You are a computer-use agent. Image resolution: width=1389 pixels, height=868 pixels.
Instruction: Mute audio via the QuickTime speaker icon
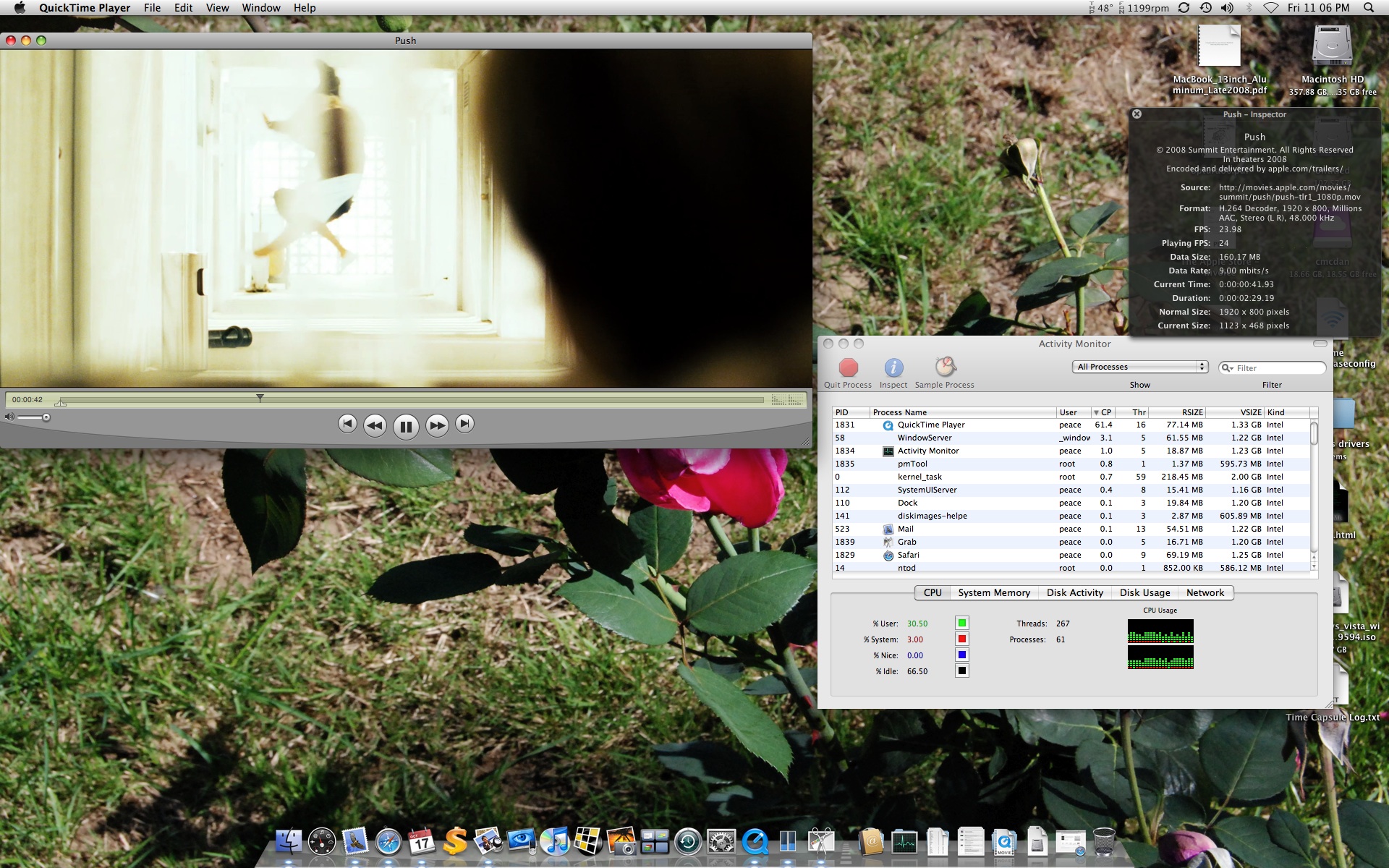[9, 417]
